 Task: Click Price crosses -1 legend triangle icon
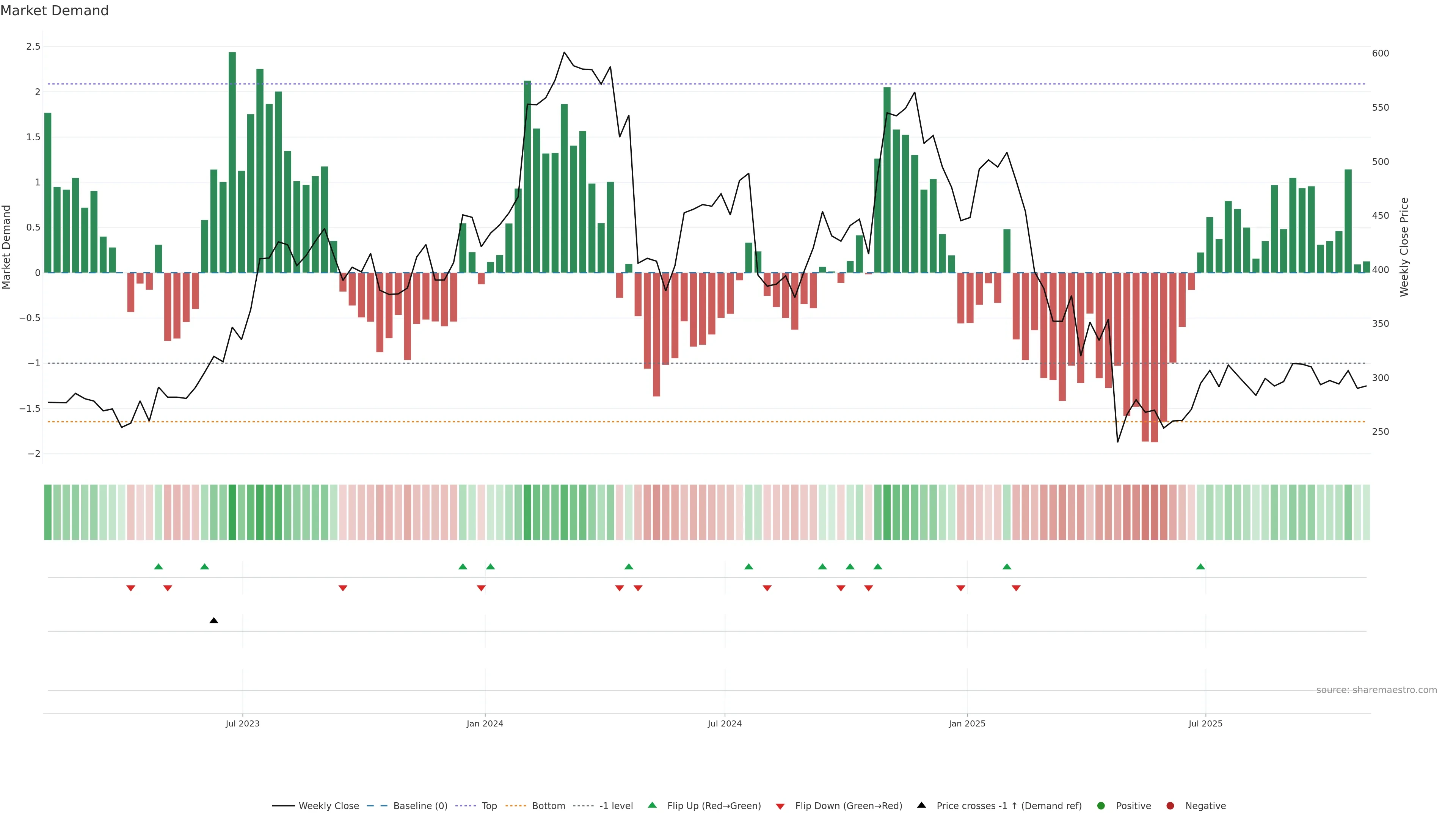click(921, 805)
